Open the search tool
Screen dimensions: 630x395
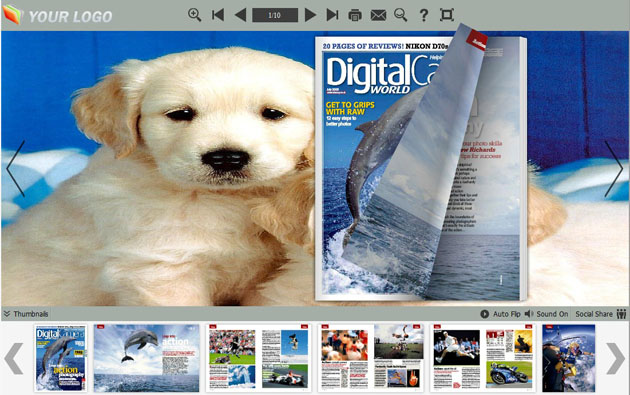401,15
